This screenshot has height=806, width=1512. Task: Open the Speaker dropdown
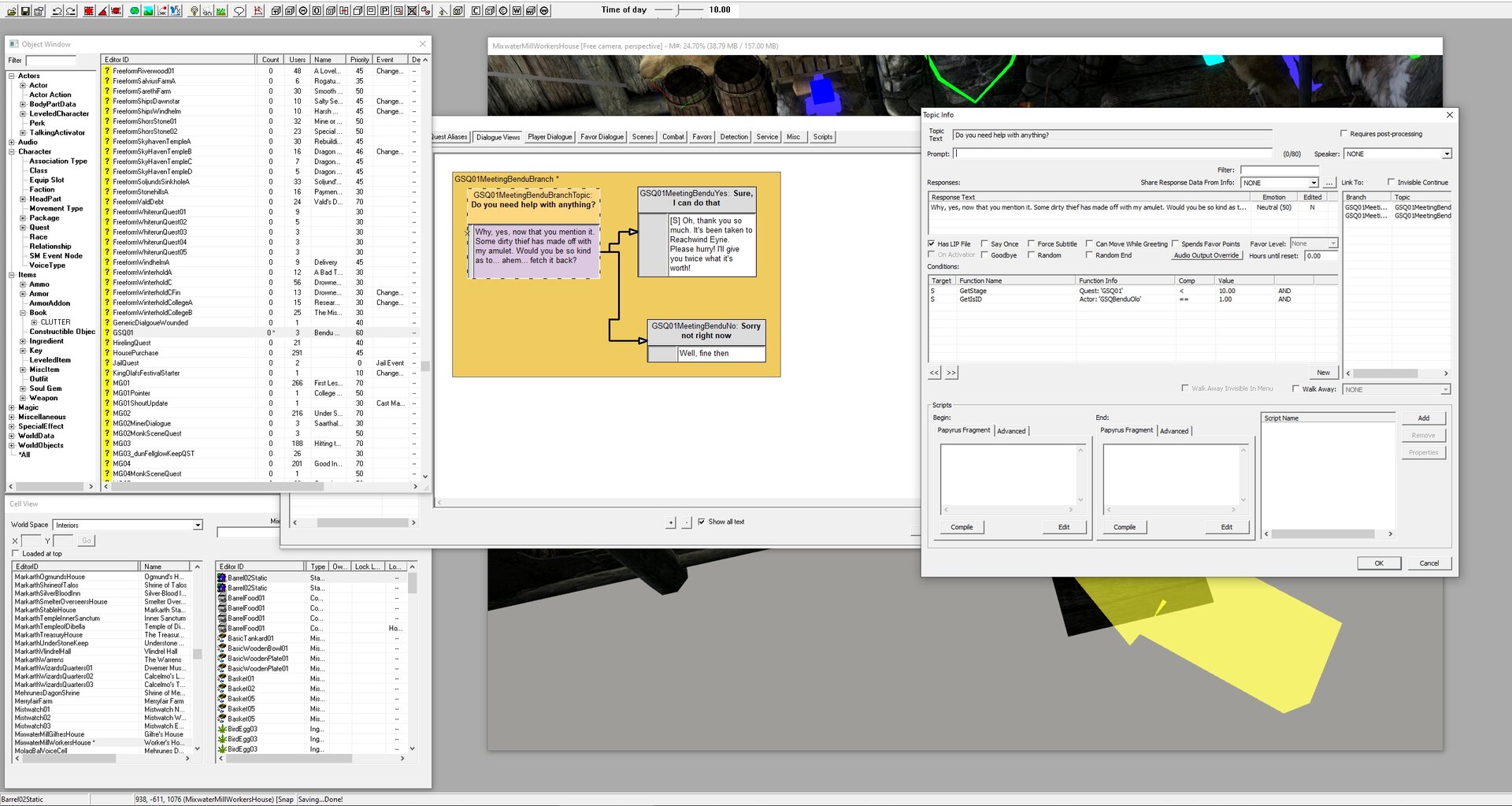tap(1397, 154)
